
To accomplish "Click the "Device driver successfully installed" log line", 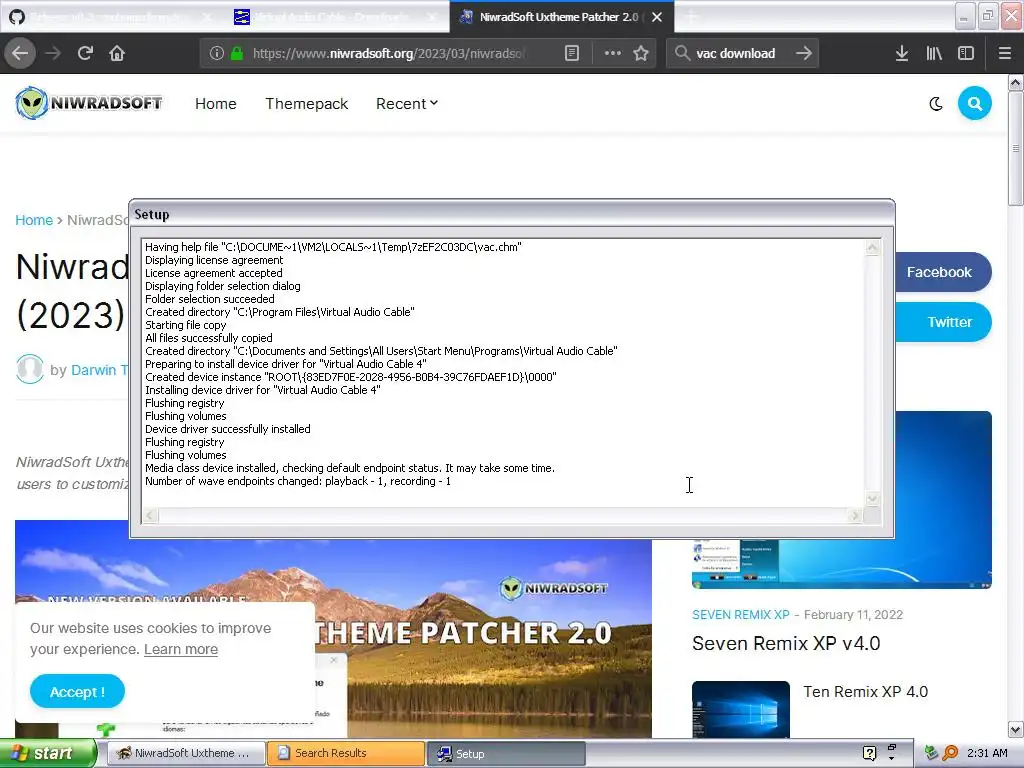I will click(x=228, y=429).
